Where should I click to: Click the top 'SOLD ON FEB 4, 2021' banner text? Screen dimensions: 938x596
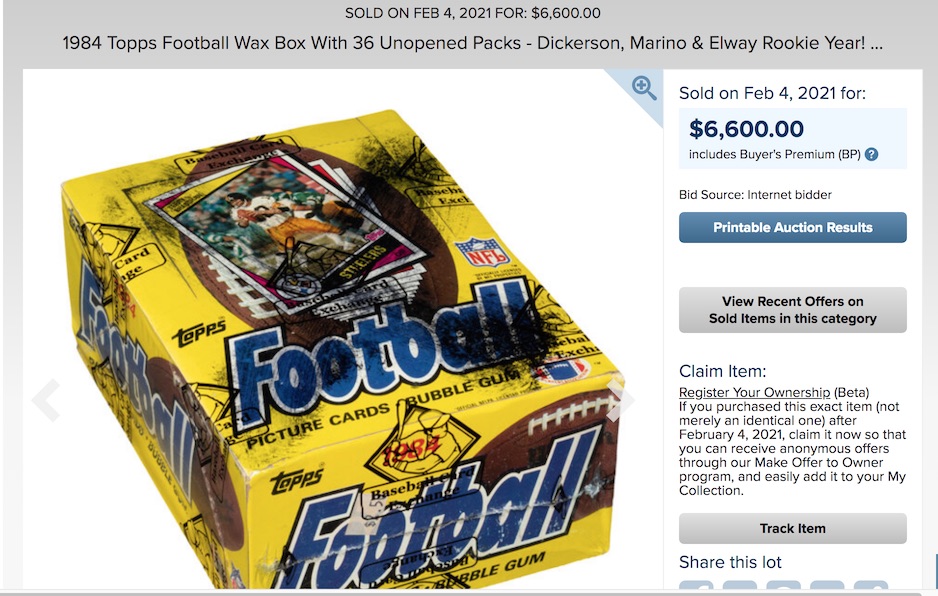pyautogui.click(x=472, y=13)
